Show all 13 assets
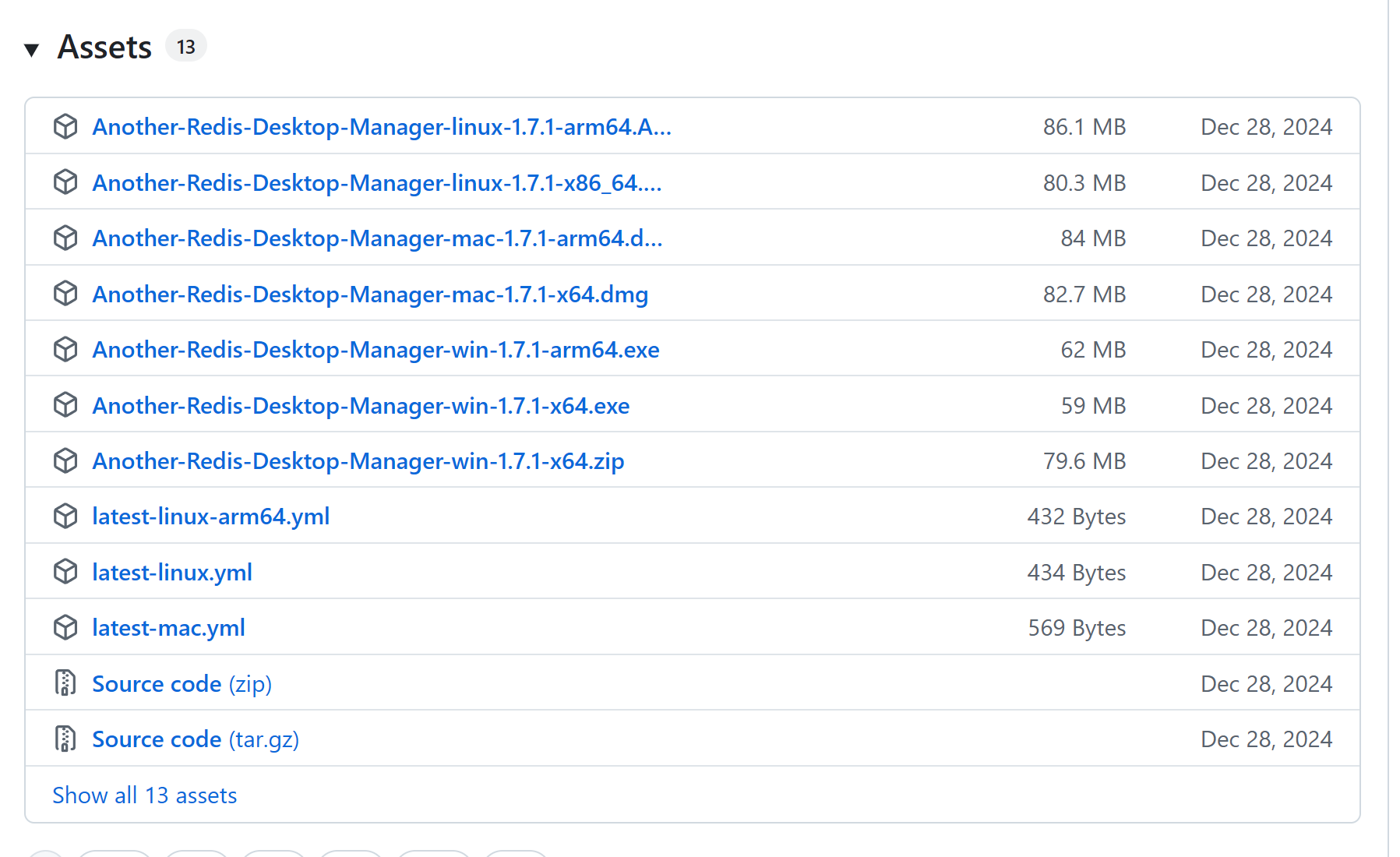 tap(144, 795)
